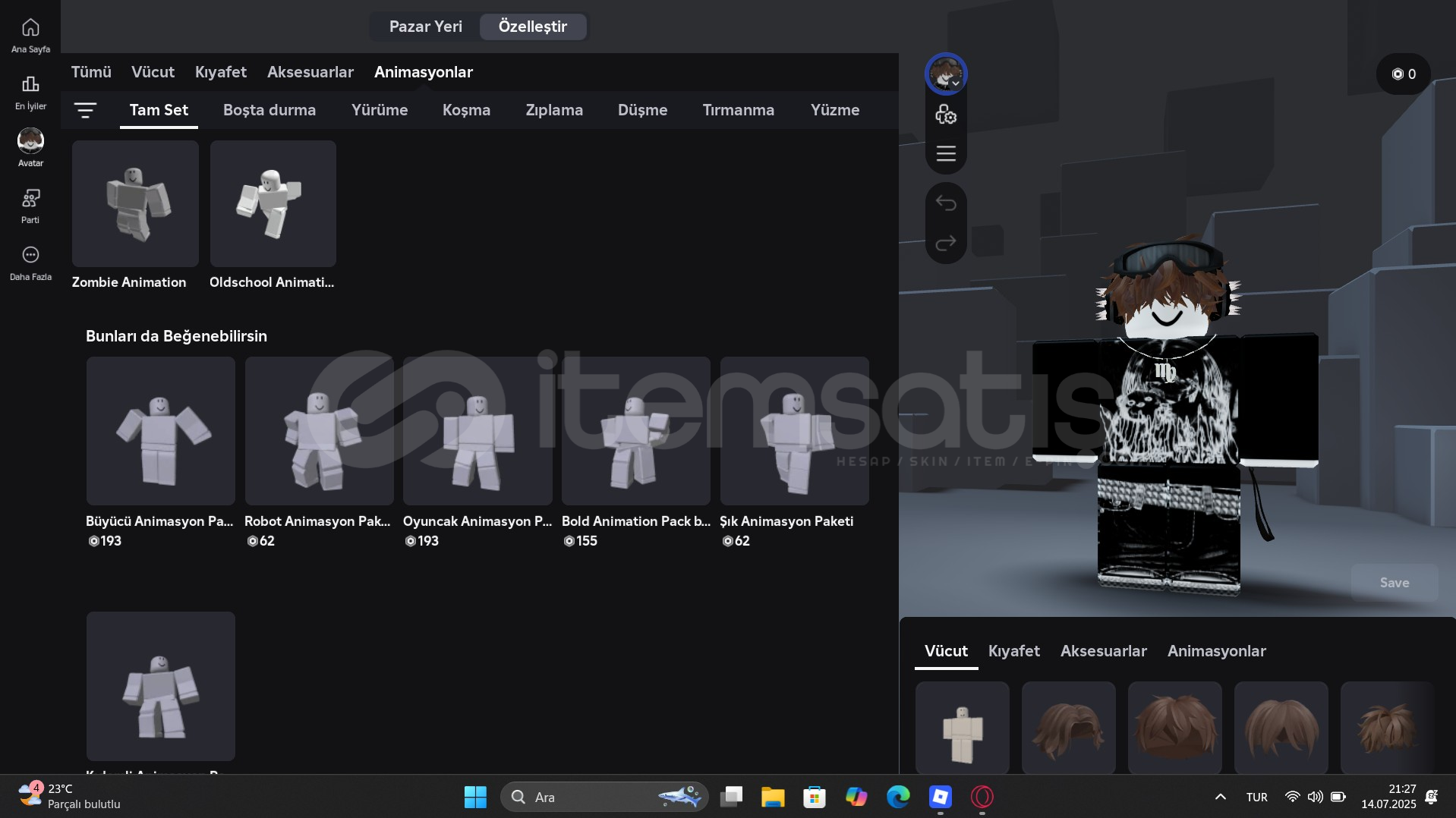Open avatar settings gear icon
The width and height of the screenshot is (1456, 818).
[x=946, y=115]
